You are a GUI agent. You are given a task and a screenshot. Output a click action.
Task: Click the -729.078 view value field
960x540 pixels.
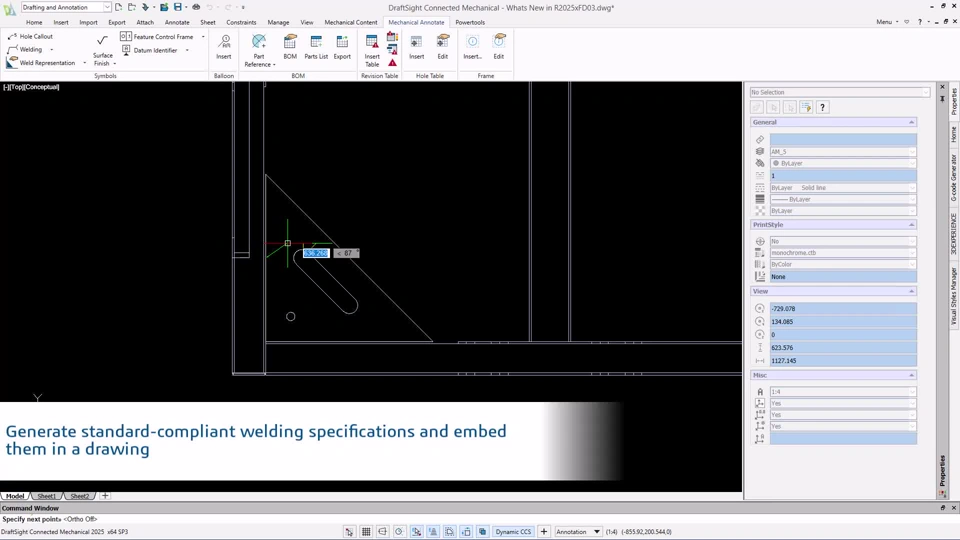coord(843,309)
